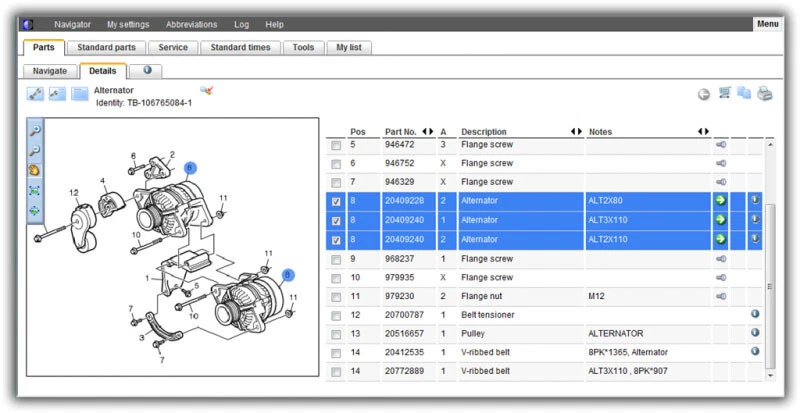Image resolution: width=800 pixels, height=413 pixels.
Task: Switch to the Standard parts tab
Action: click(x=107, y=47)
